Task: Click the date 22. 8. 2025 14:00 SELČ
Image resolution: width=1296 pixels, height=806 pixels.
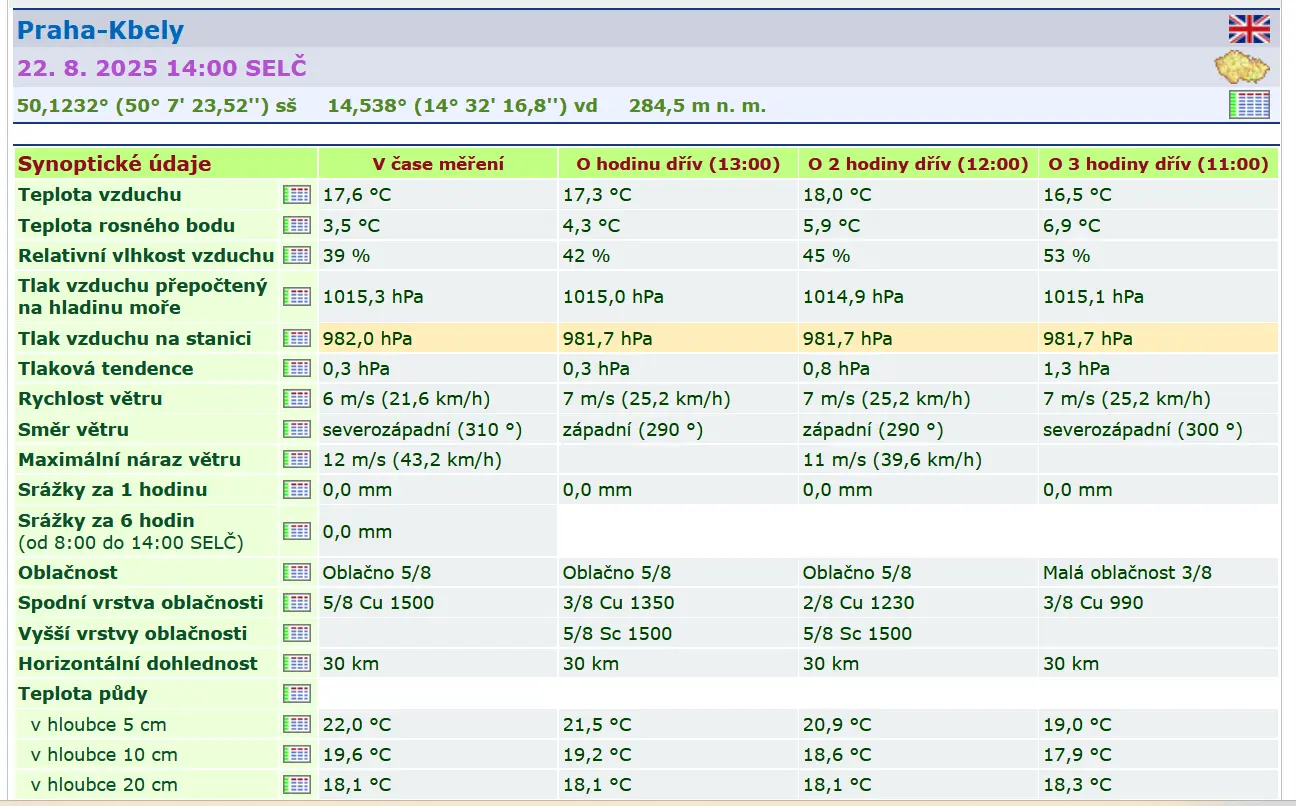Action: tap(162, 68)
